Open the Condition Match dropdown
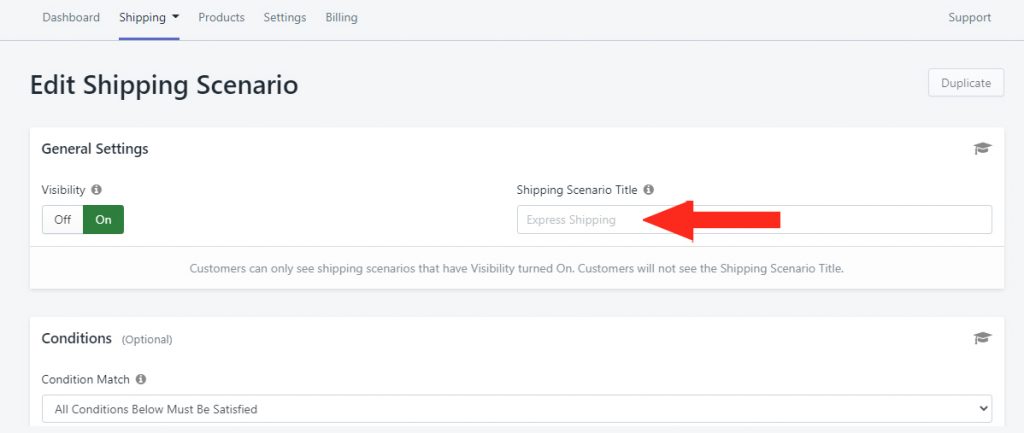This screenshot has width=1024, height=433. coord(517,409)
